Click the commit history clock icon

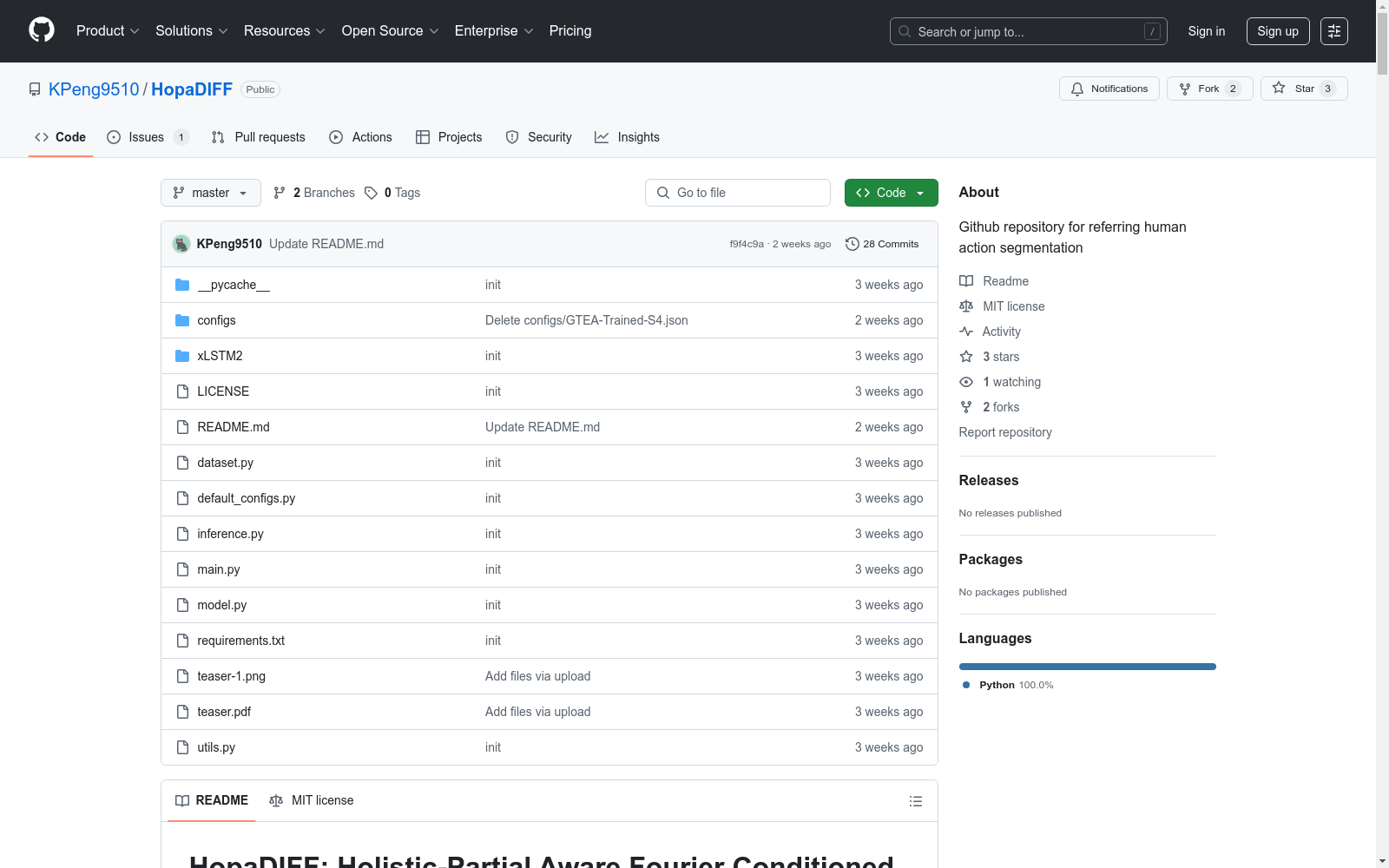[x=852, y=244]
